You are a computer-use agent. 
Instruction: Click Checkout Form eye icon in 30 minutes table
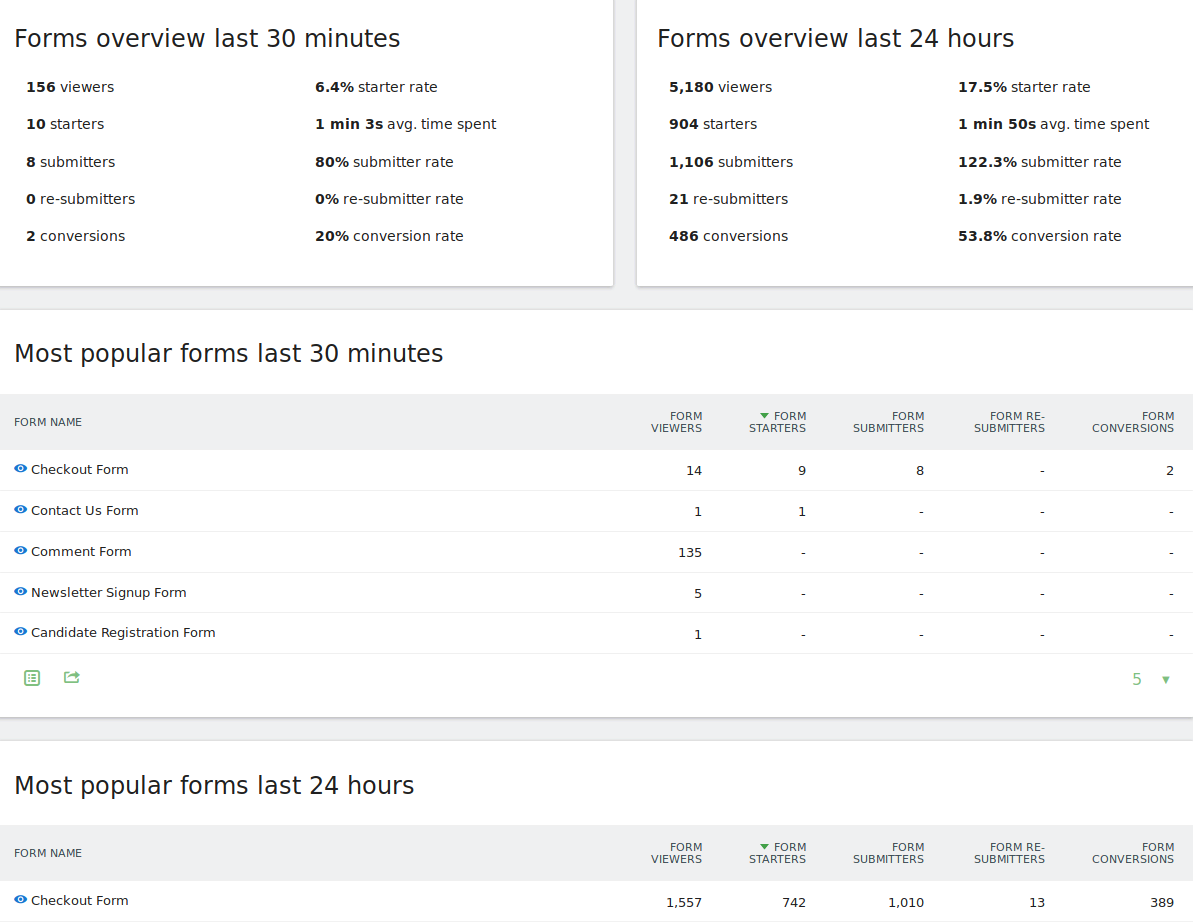point(20,469)
